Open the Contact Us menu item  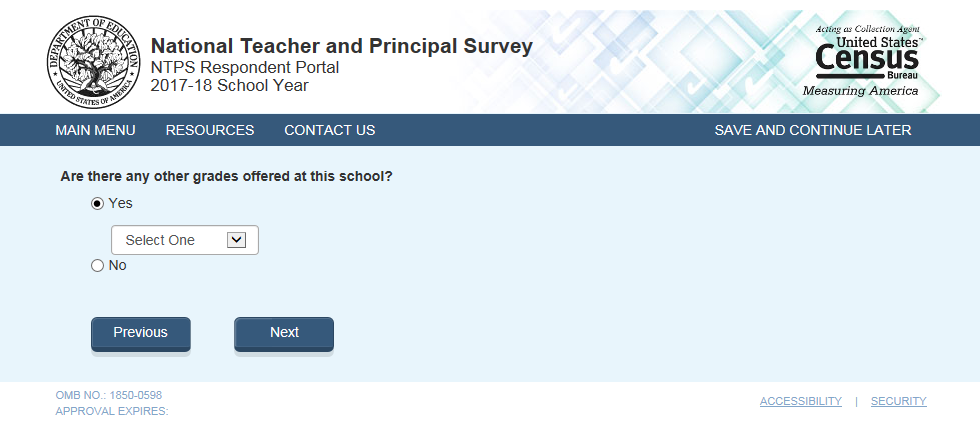click(x=329, y=130)
